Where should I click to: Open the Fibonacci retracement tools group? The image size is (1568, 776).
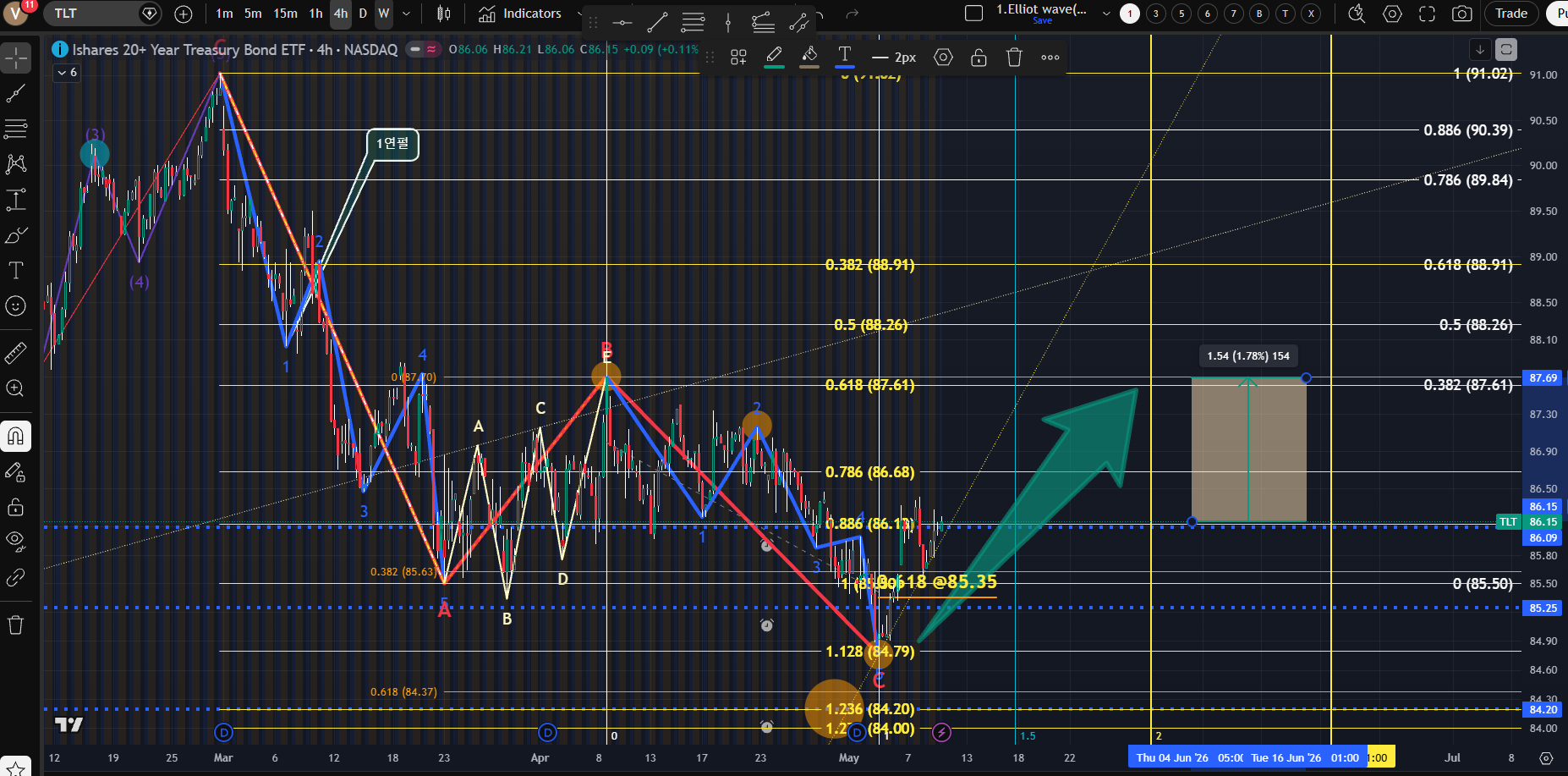coord(16,129)
